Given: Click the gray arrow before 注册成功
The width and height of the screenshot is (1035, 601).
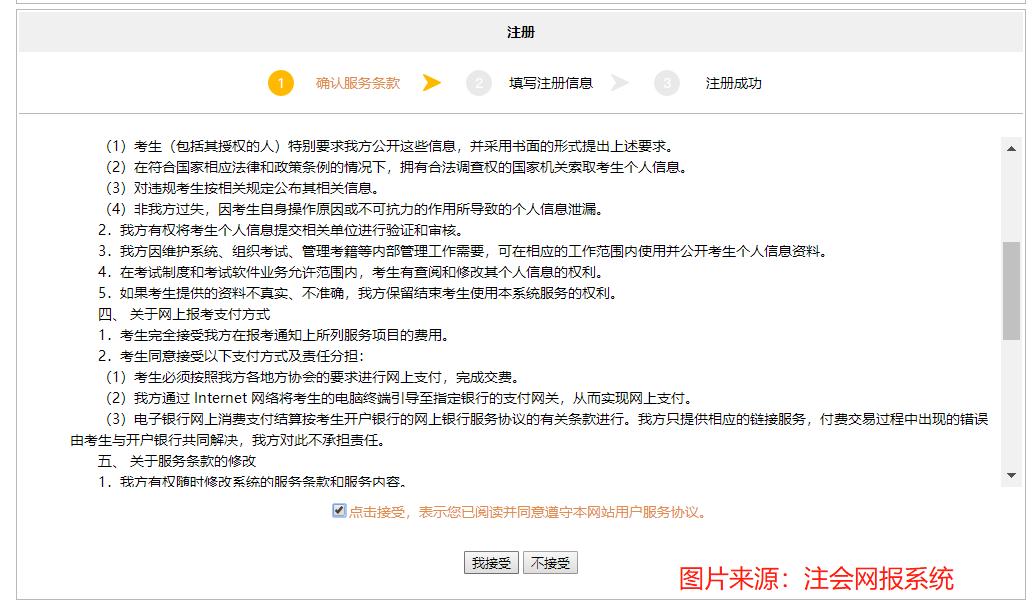Looking at the screenshot, I should coord(621,83).
